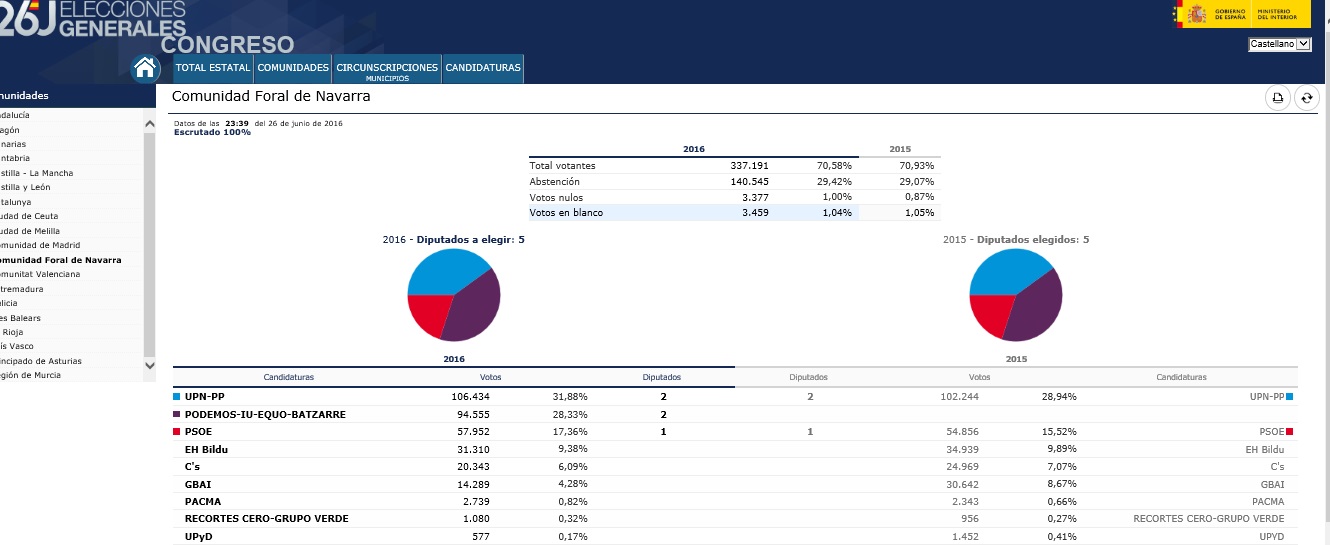Select Castilla y León in list
Image resolution: width=1330 pixels, height=545 pixels.
tap(25, 187)
